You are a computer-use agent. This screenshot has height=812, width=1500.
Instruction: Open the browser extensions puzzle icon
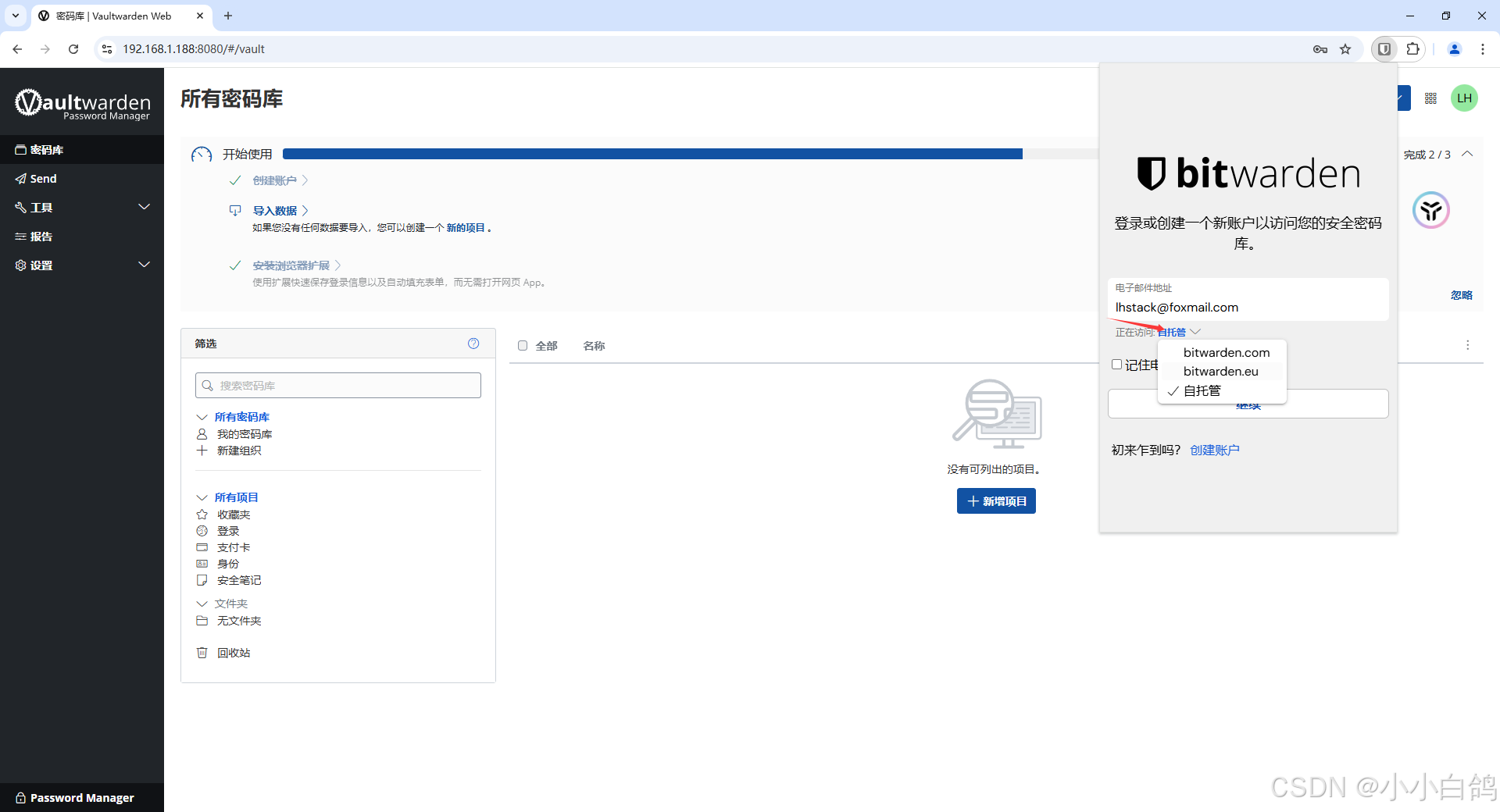click(x=1412, y=49)
